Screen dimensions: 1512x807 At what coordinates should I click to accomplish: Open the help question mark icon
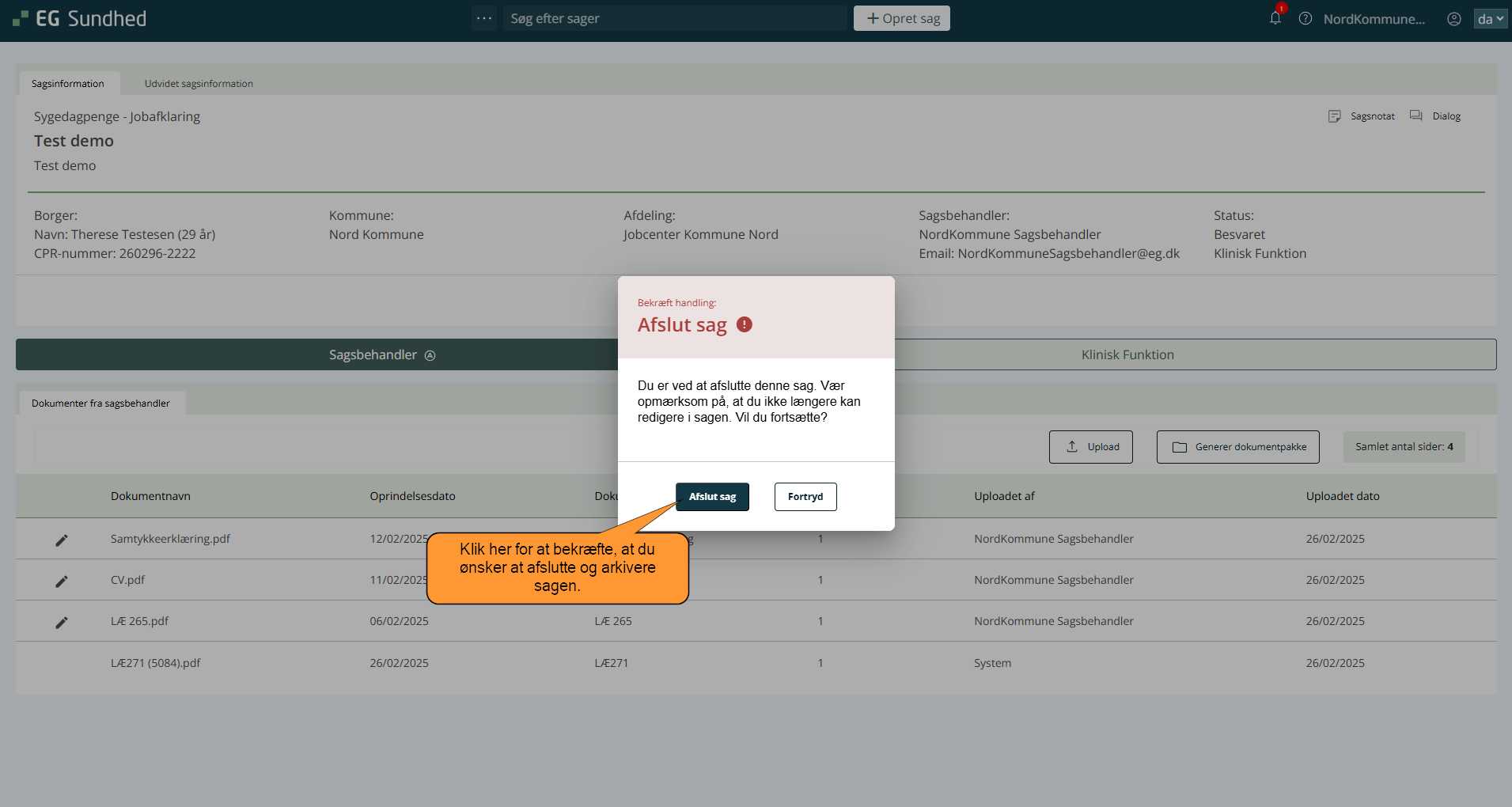(1305, 18)
